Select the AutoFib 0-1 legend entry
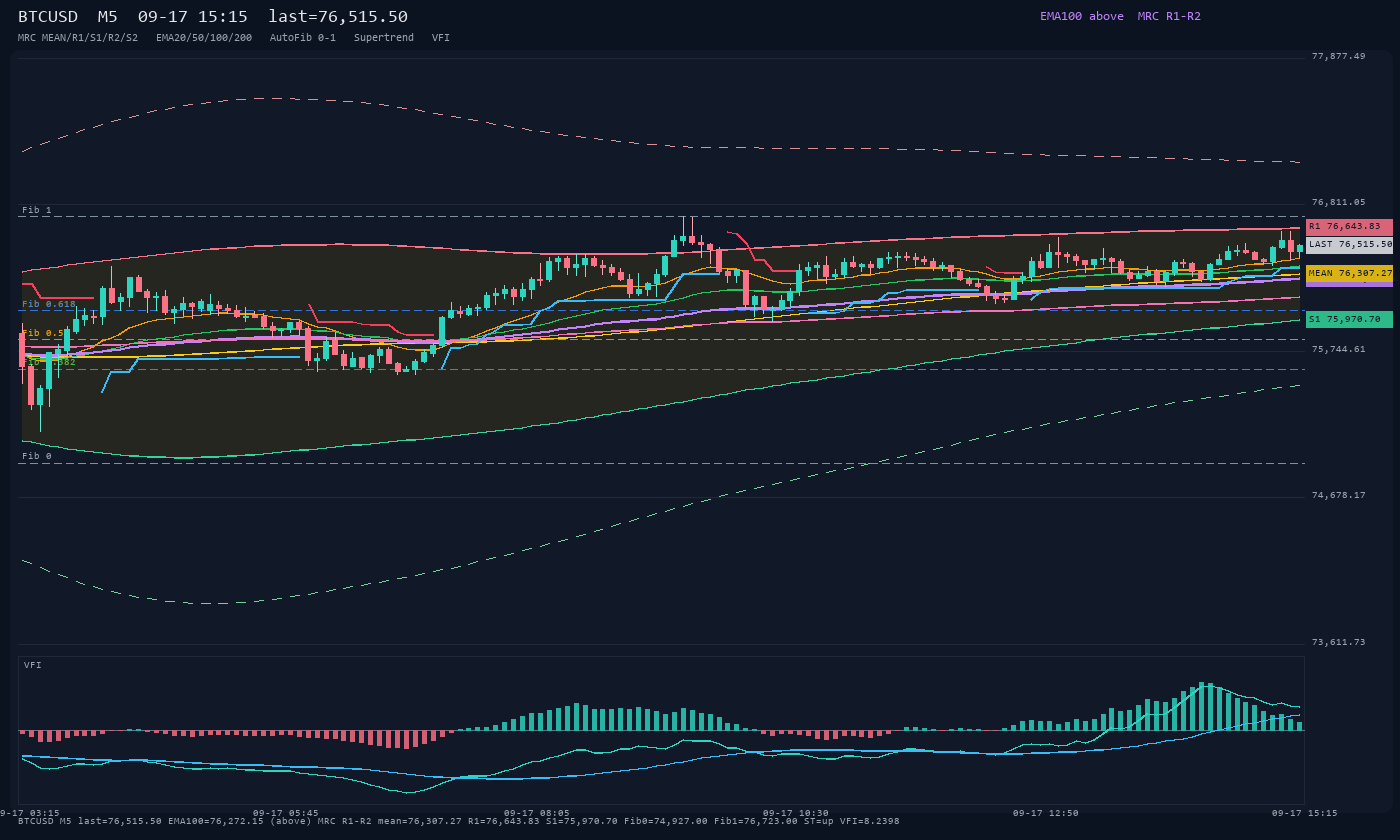 tap(303, 38)
